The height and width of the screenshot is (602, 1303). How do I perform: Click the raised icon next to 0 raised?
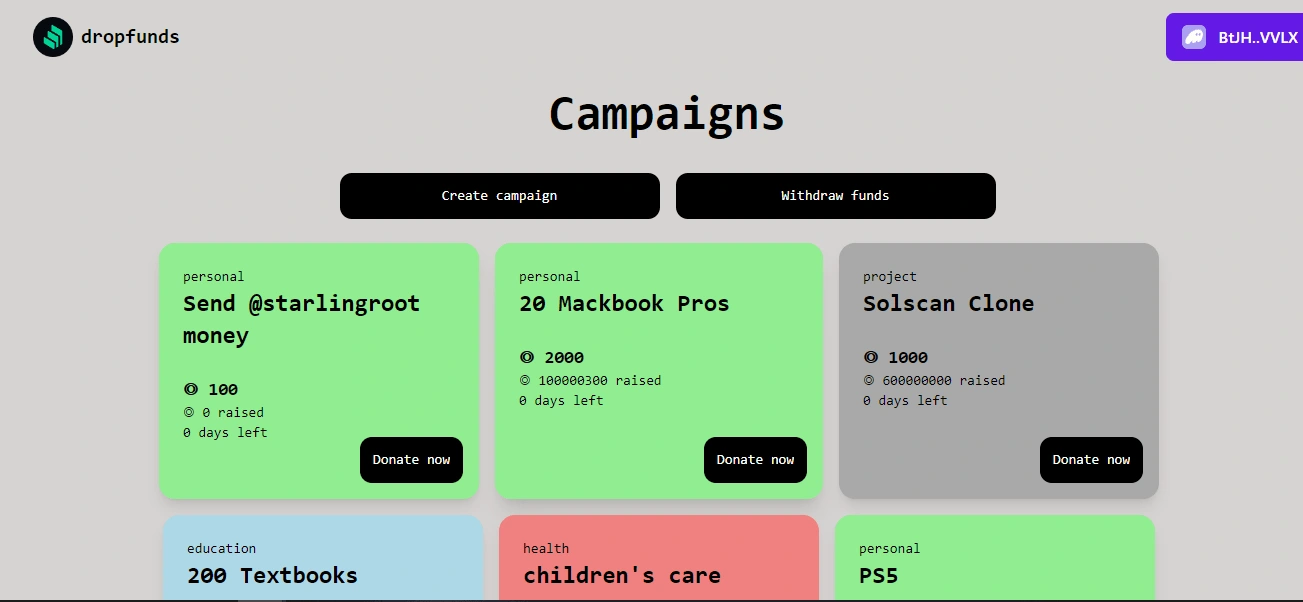click(188, 412)
